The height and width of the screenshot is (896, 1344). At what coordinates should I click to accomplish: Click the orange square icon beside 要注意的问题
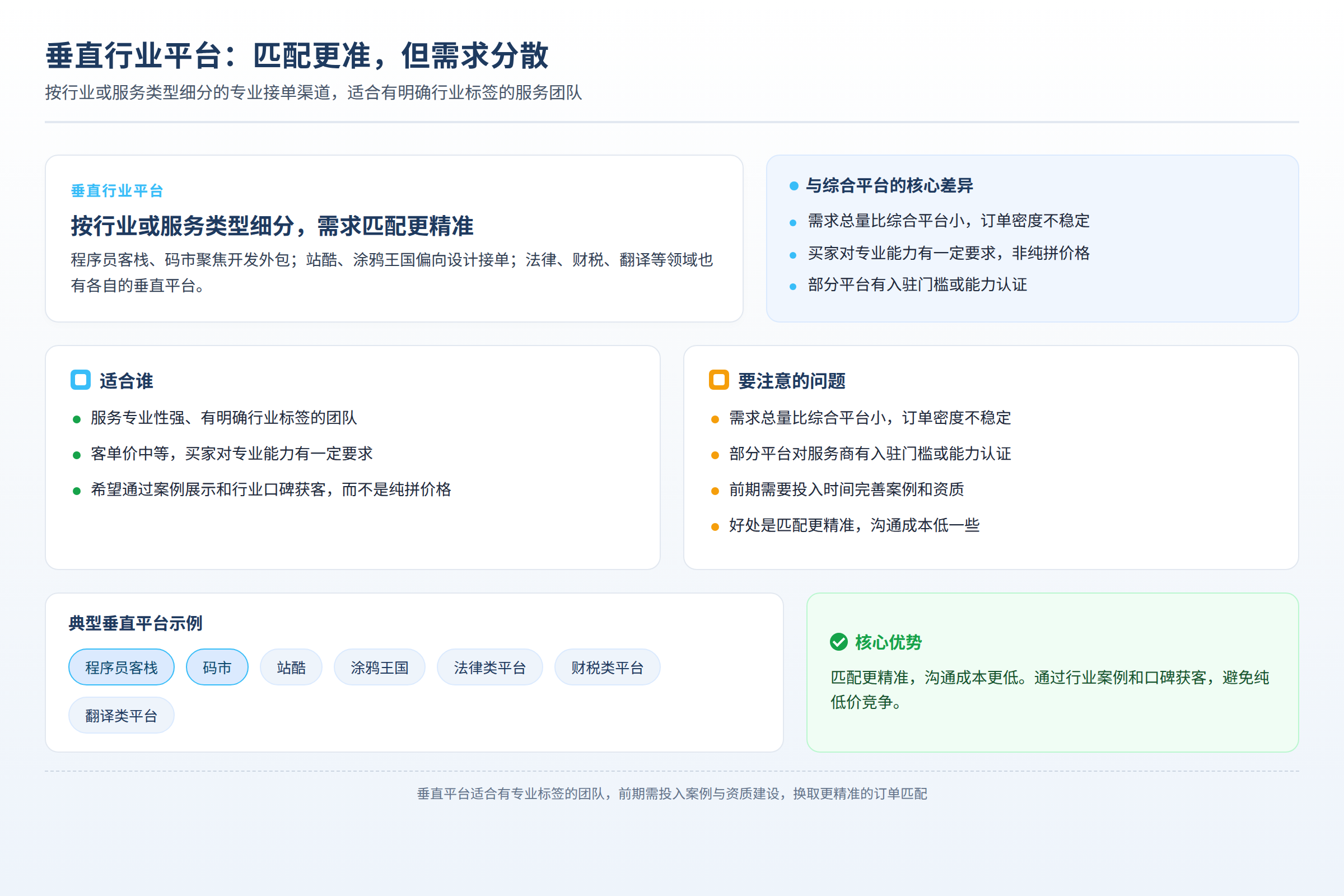719,380
